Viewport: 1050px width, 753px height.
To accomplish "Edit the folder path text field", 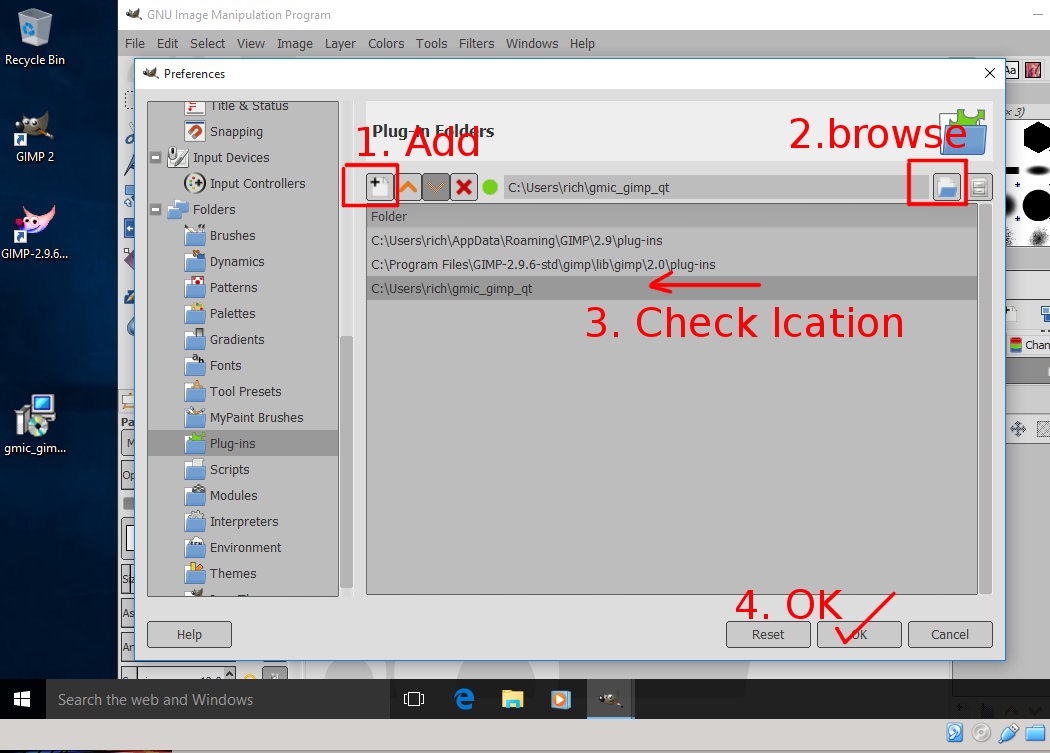I will [x=715, y=187].
